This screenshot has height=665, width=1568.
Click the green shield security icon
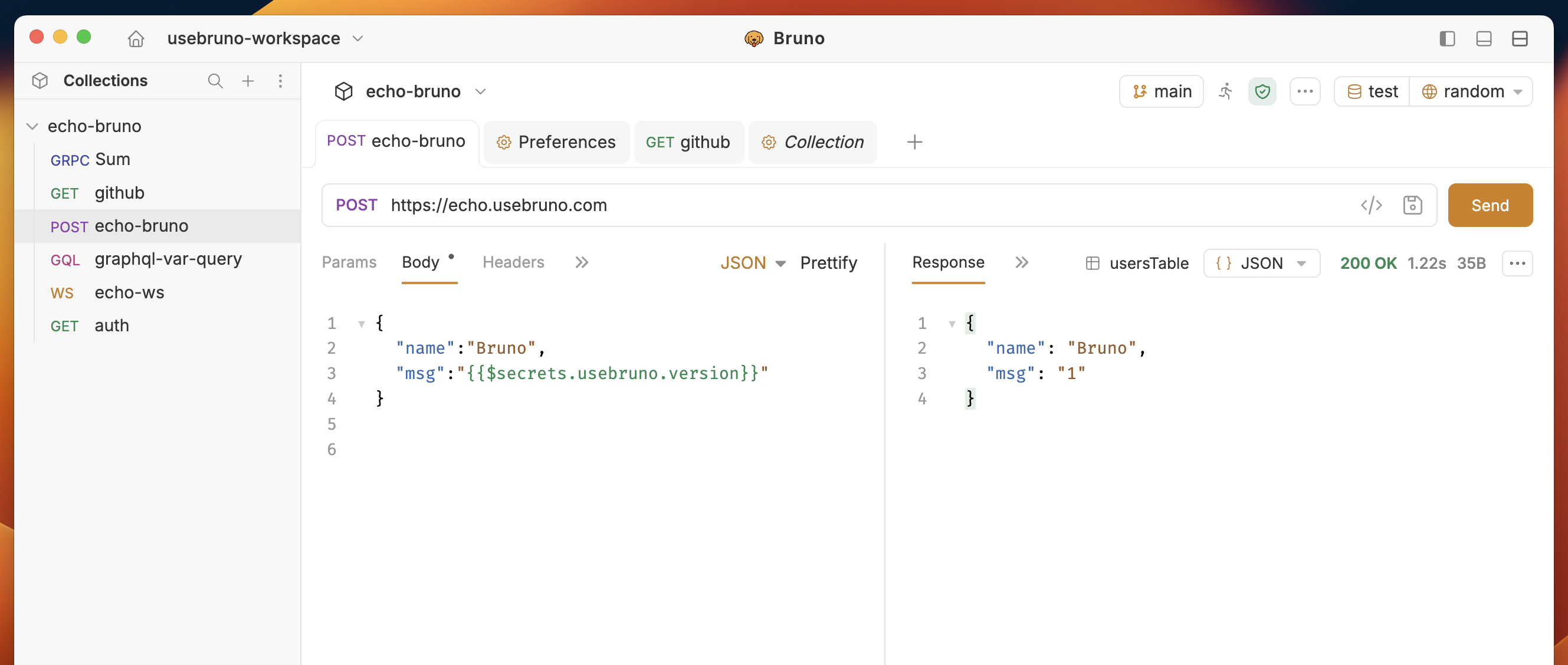[x=1262, y=91]
